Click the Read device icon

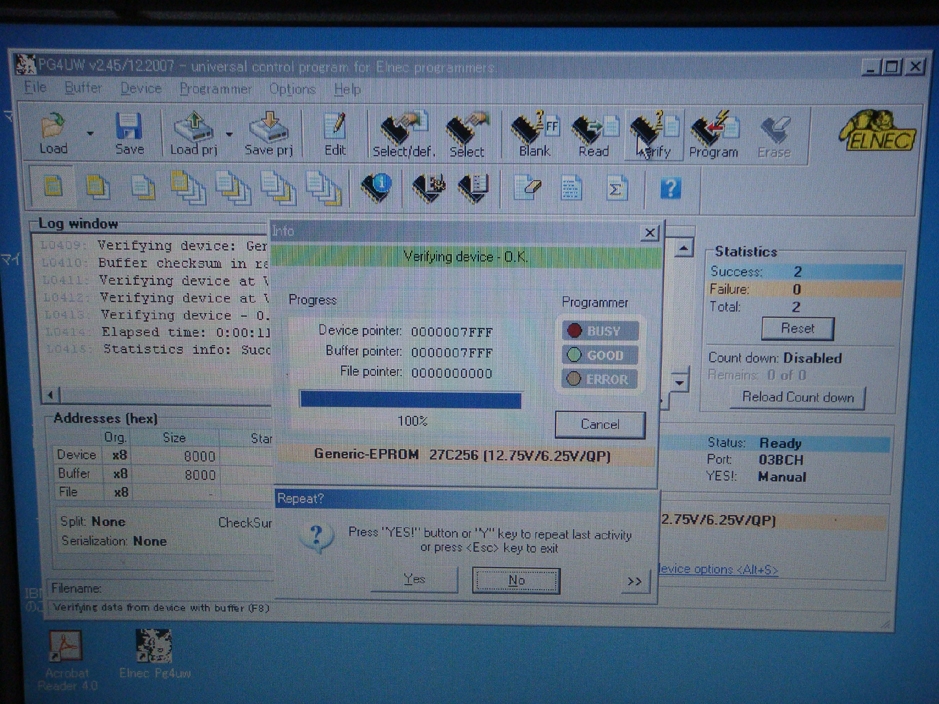[x=593, y=135]
